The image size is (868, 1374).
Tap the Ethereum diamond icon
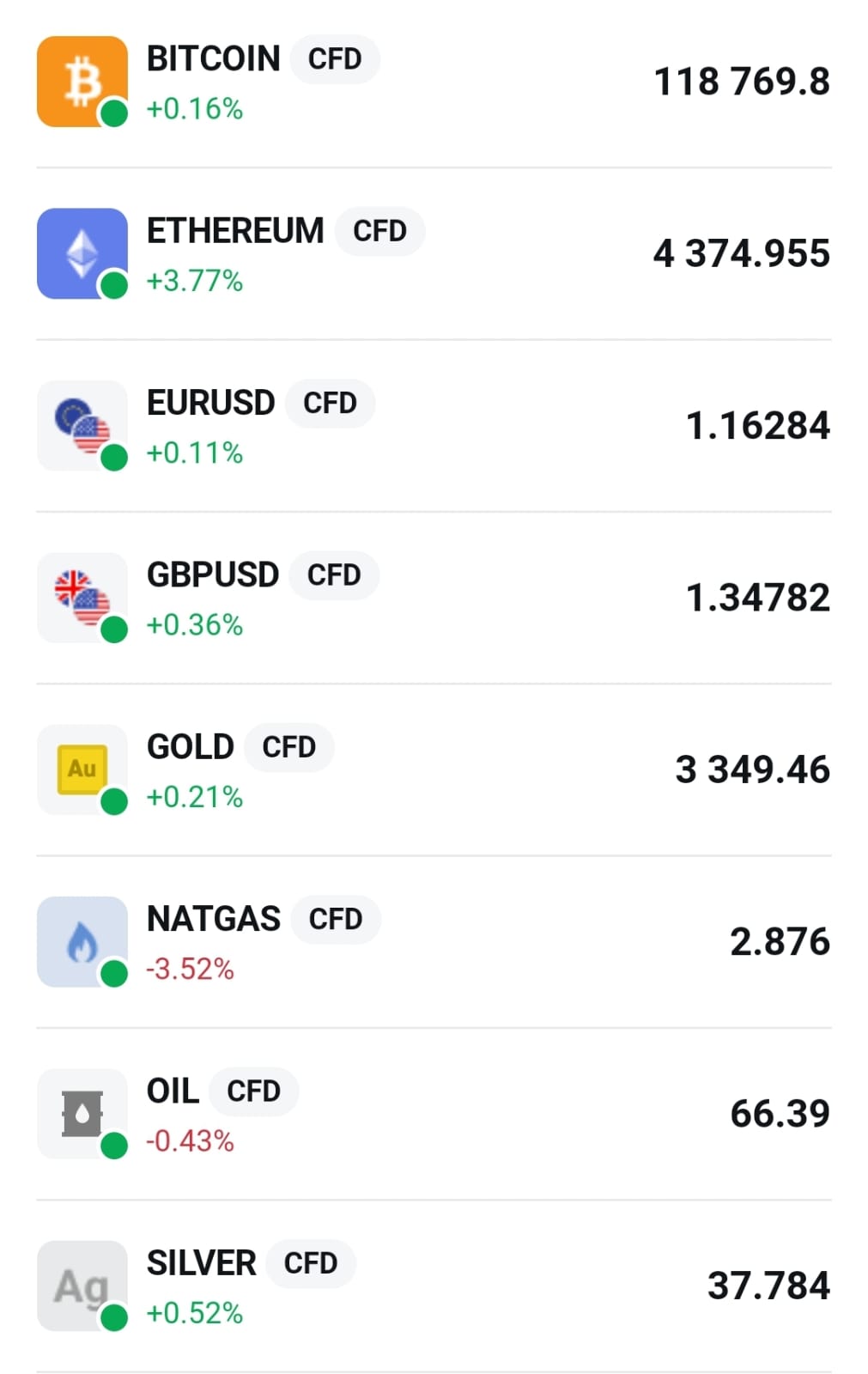[x=82, y=253]
